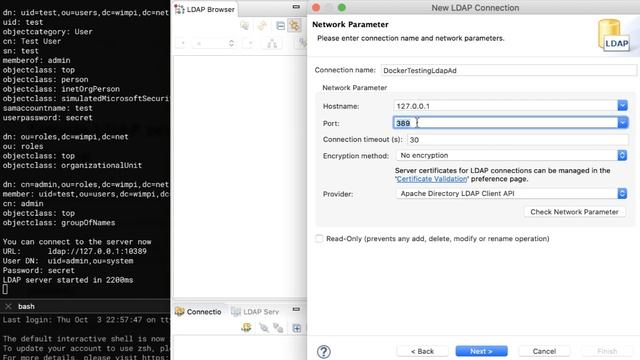Click the Cancel button
The width and height of the screenshot is (640, 360).
click(x=544, y=351)
